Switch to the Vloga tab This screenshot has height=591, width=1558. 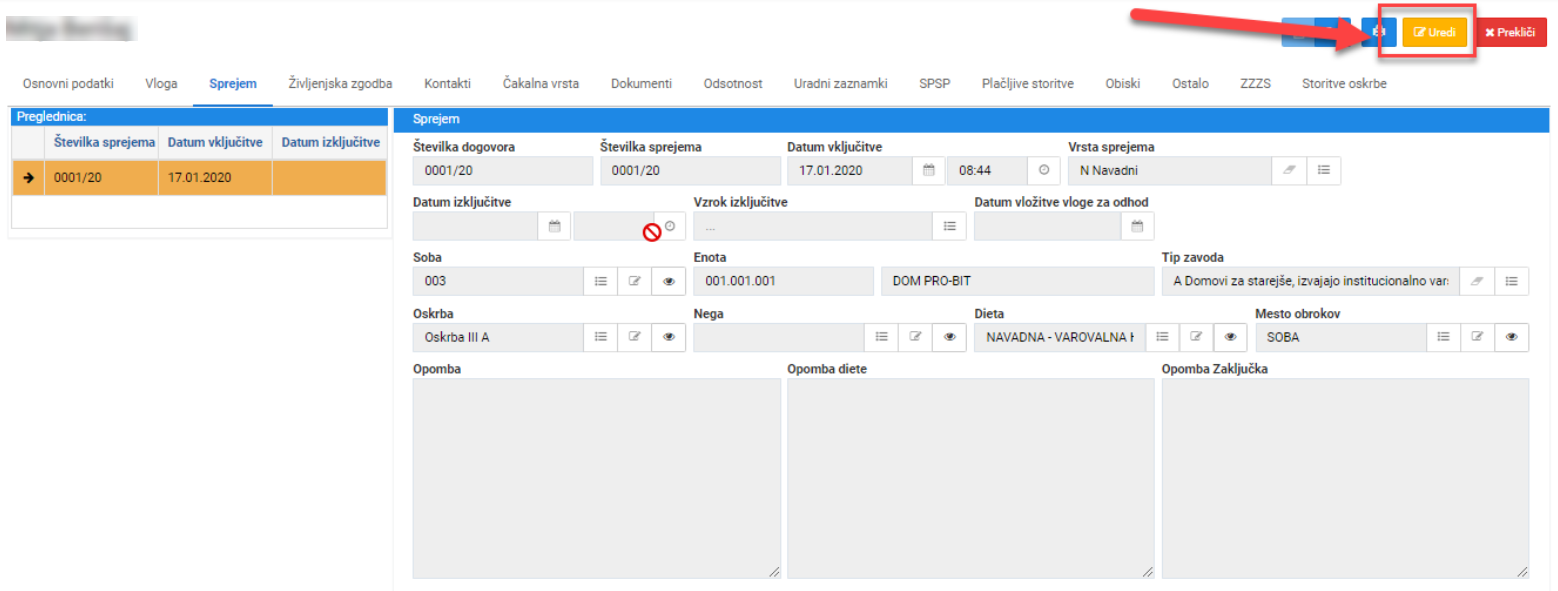(161, 84)
